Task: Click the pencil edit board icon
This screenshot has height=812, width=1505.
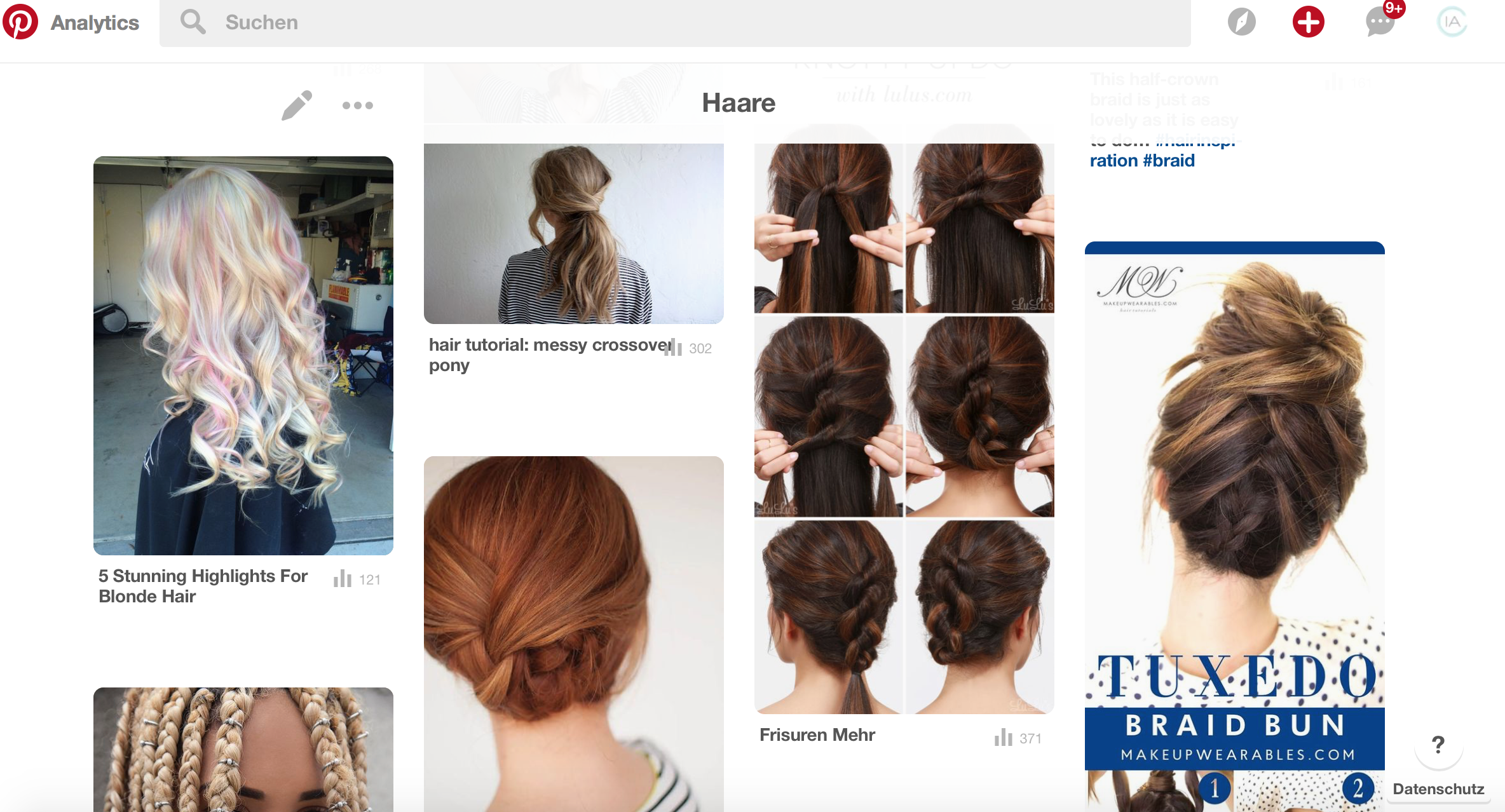Action: pyautogui.click(x=297, y=105)
